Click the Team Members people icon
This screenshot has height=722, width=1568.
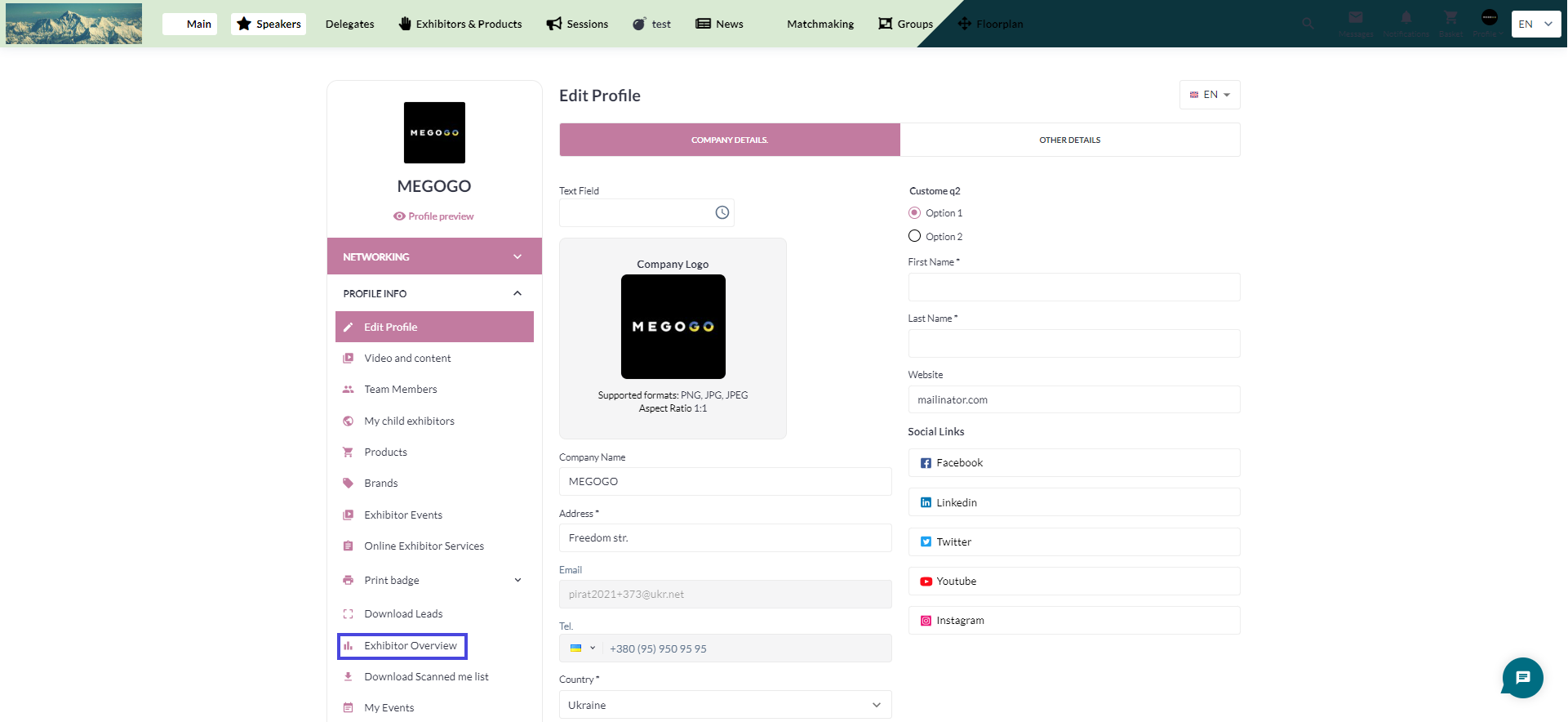pyautogui.click(x=349, y=390)
